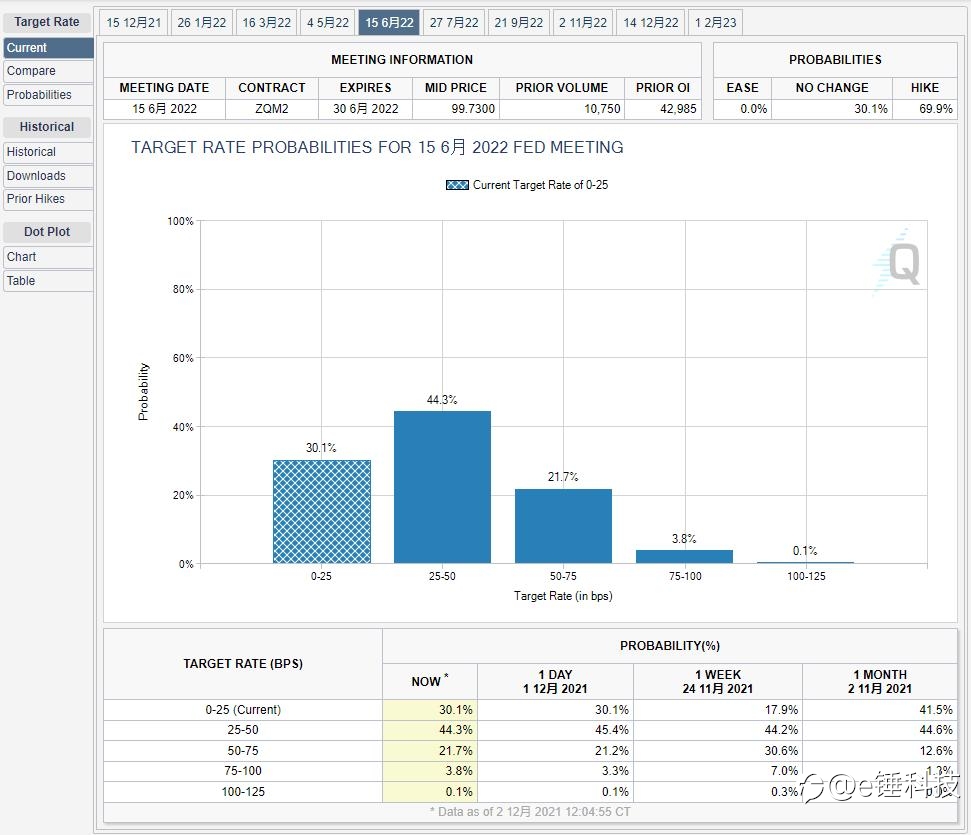
Task: Open the Downloads sidebar item
Action: [x=48, y=176]
